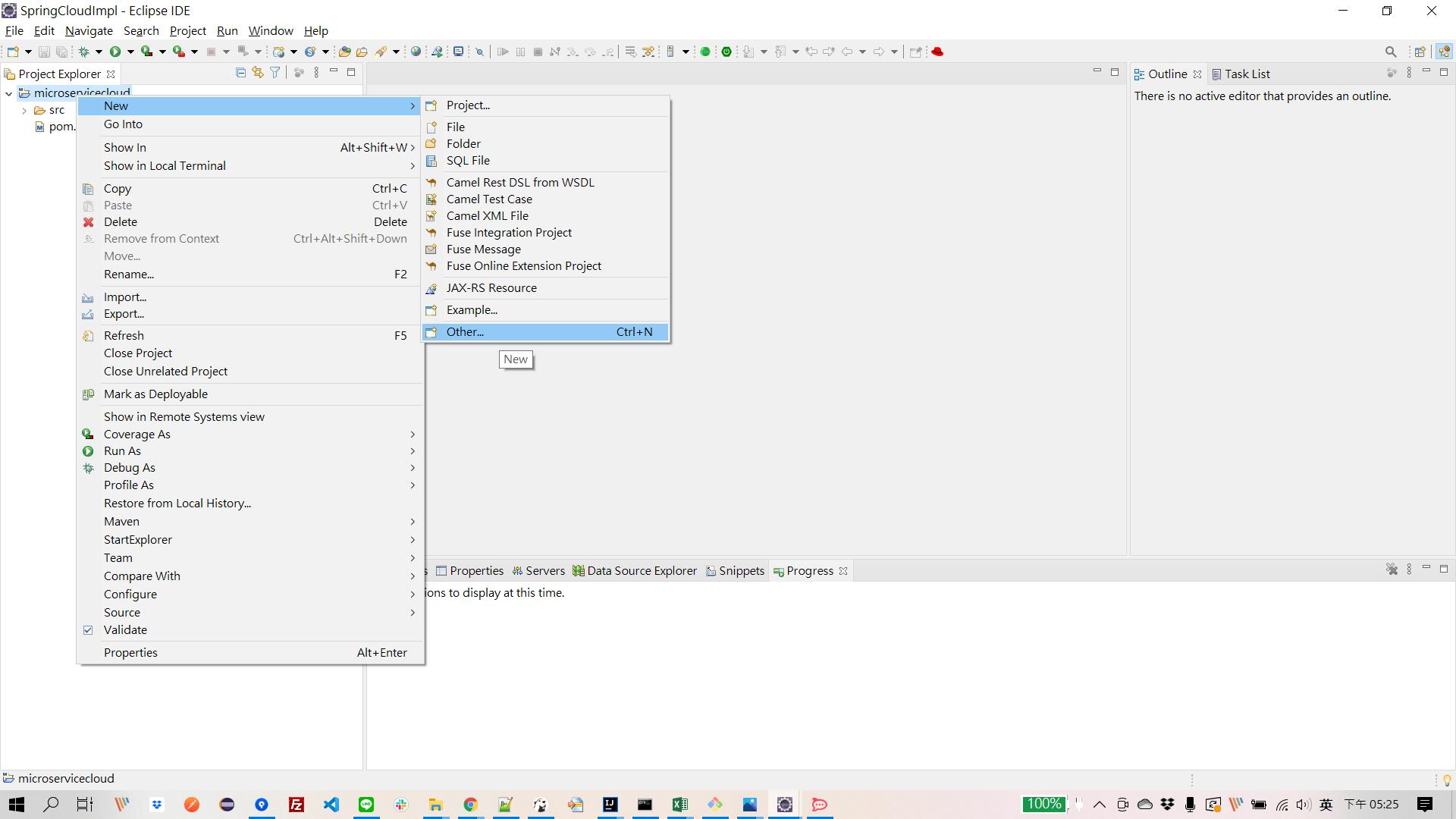This screenshot has height=819, width=1456.
Task: Select Folder in the New submenu
Action: (x=545, y=144)
